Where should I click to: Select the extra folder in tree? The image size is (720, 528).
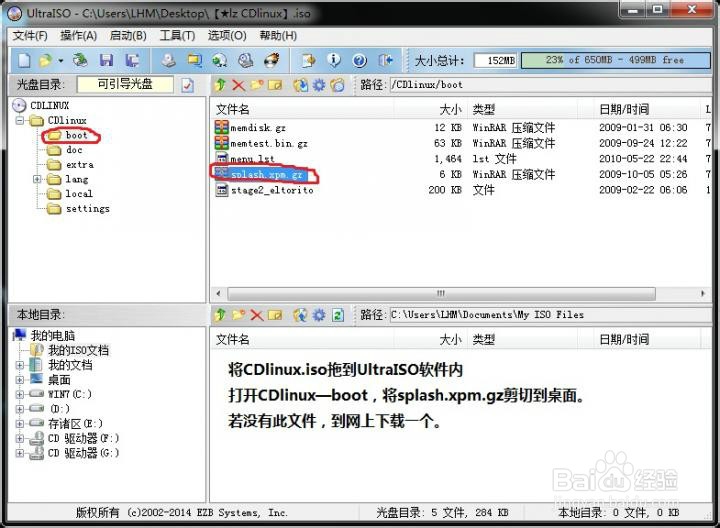click(x=79, y=164)
